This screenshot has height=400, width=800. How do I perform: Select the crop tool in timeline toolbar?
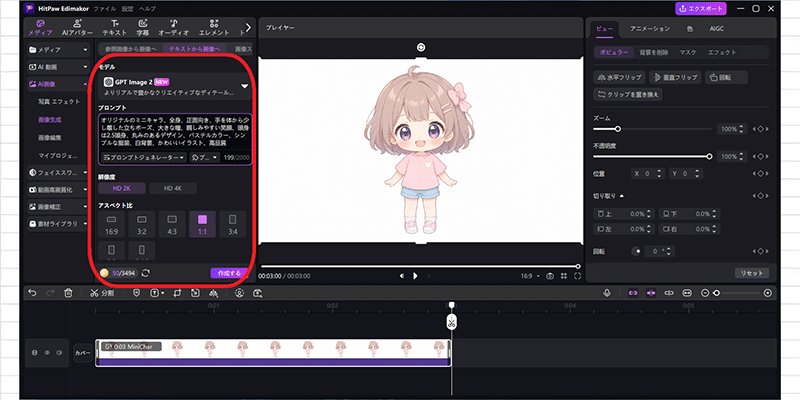coord(177,293)
